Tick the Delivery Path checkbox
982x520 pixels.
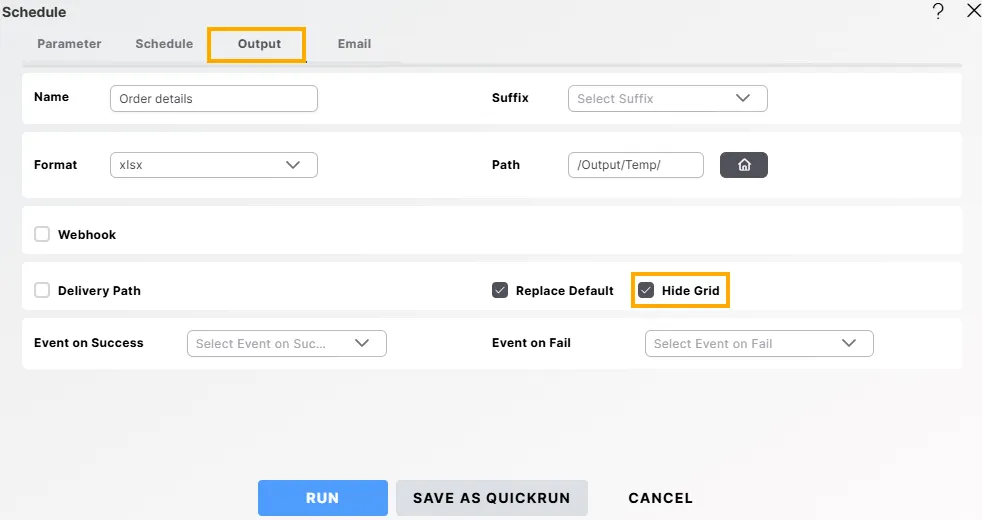(x=42, y=290)
